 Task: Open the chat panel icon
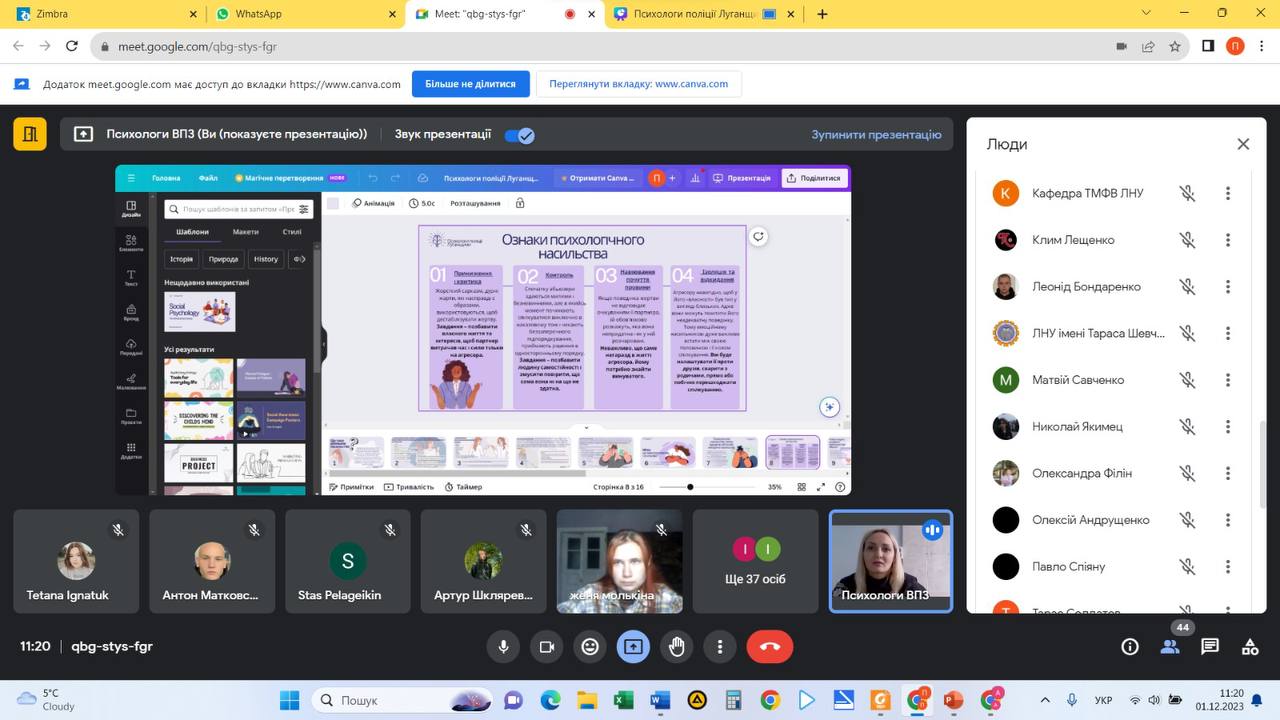pyautogui.click(x=1210, y=647)
